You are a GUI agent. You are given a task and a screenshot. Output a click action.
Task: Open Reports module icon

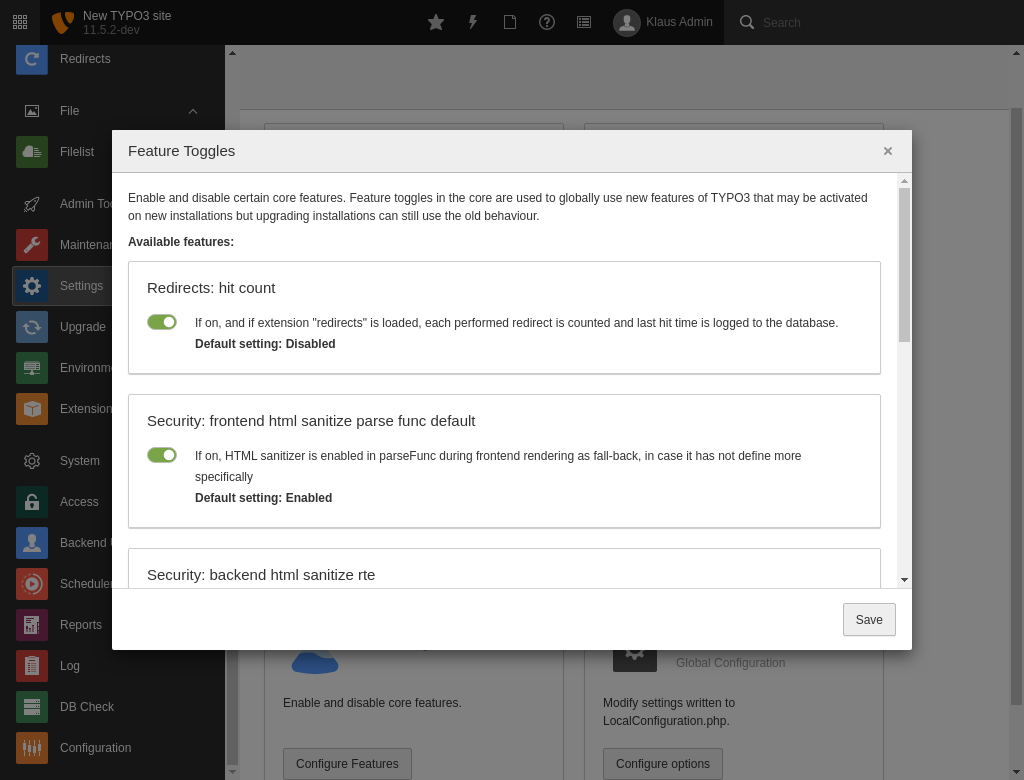pyautogui.click(x=32, y=625)
